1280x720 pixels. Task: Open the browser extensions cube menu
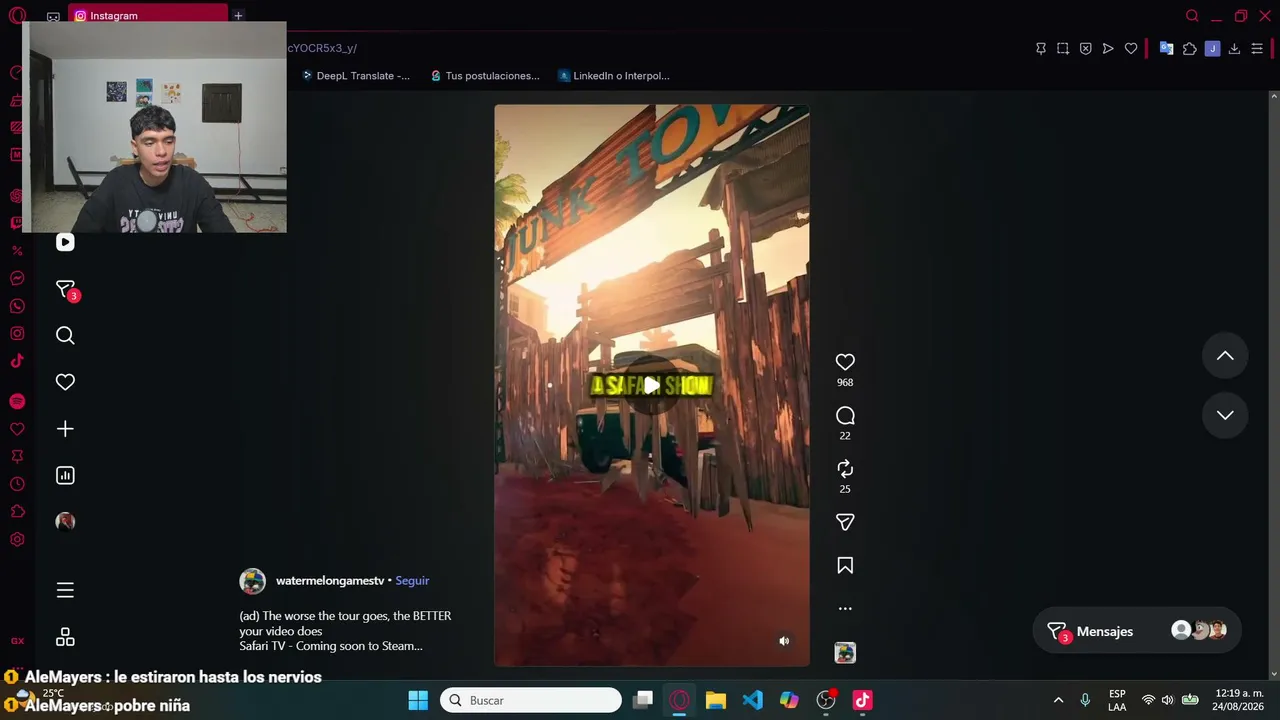point(1189,48)
